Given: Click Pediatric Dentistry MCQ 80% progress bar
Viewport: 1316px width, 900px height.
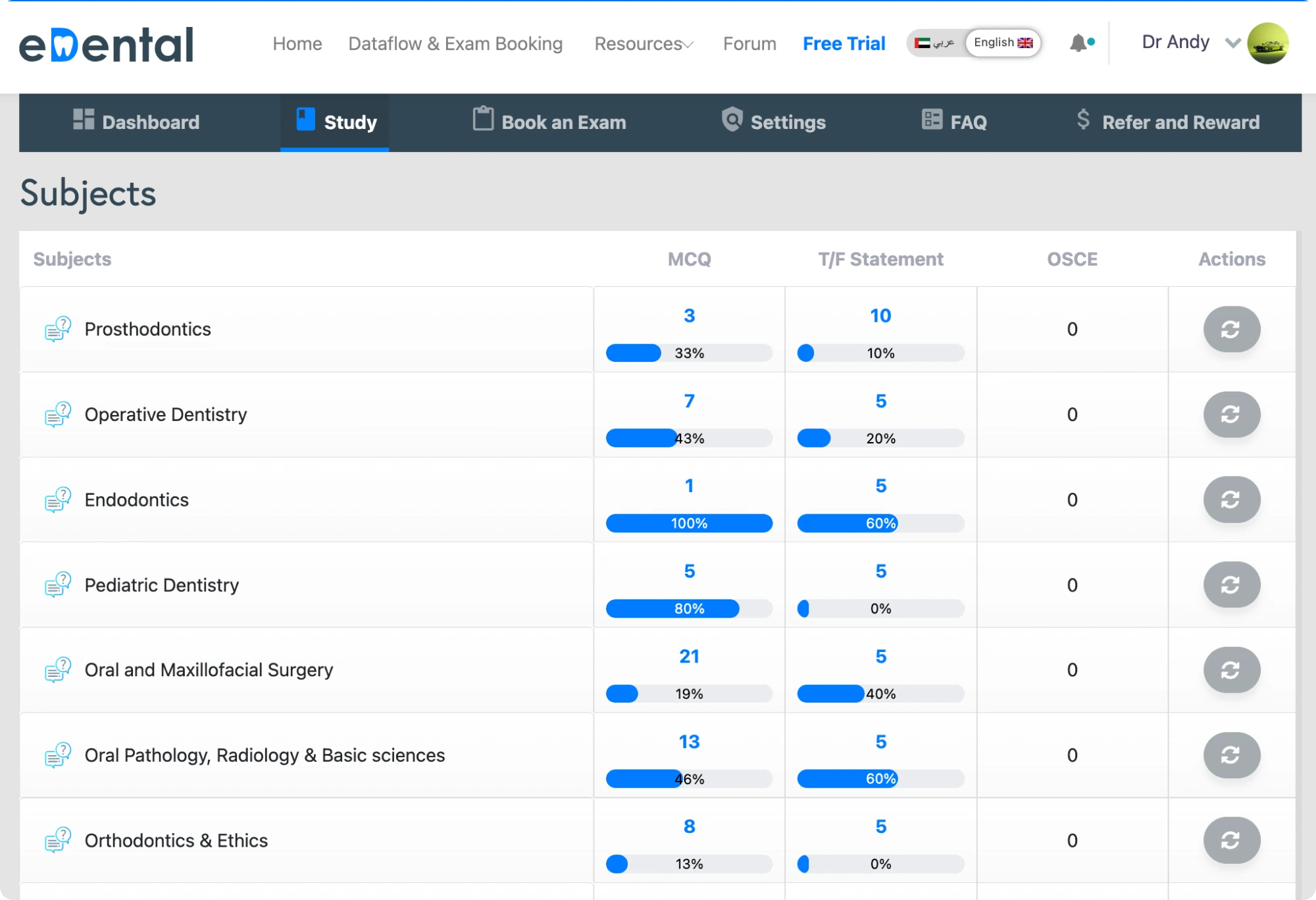Looking at the screenshot, I should [689, 609].
